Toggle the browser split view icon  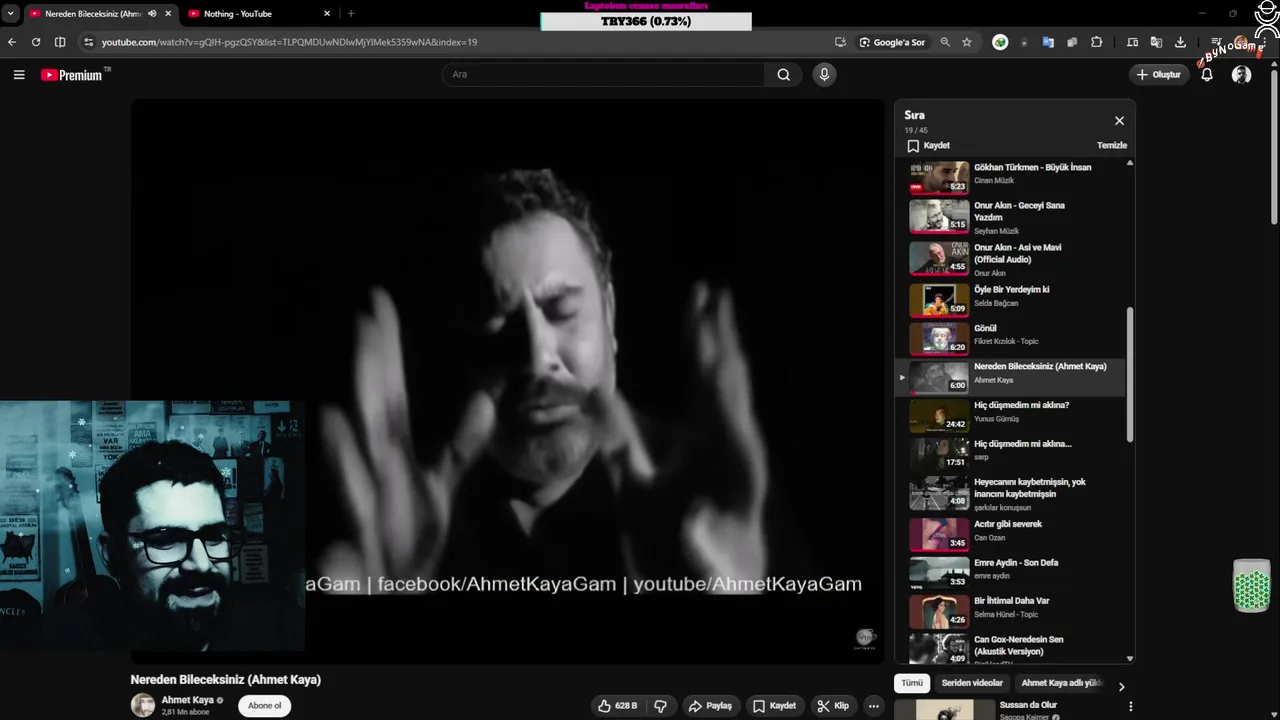pyautogui.click(x=60, y=42)
